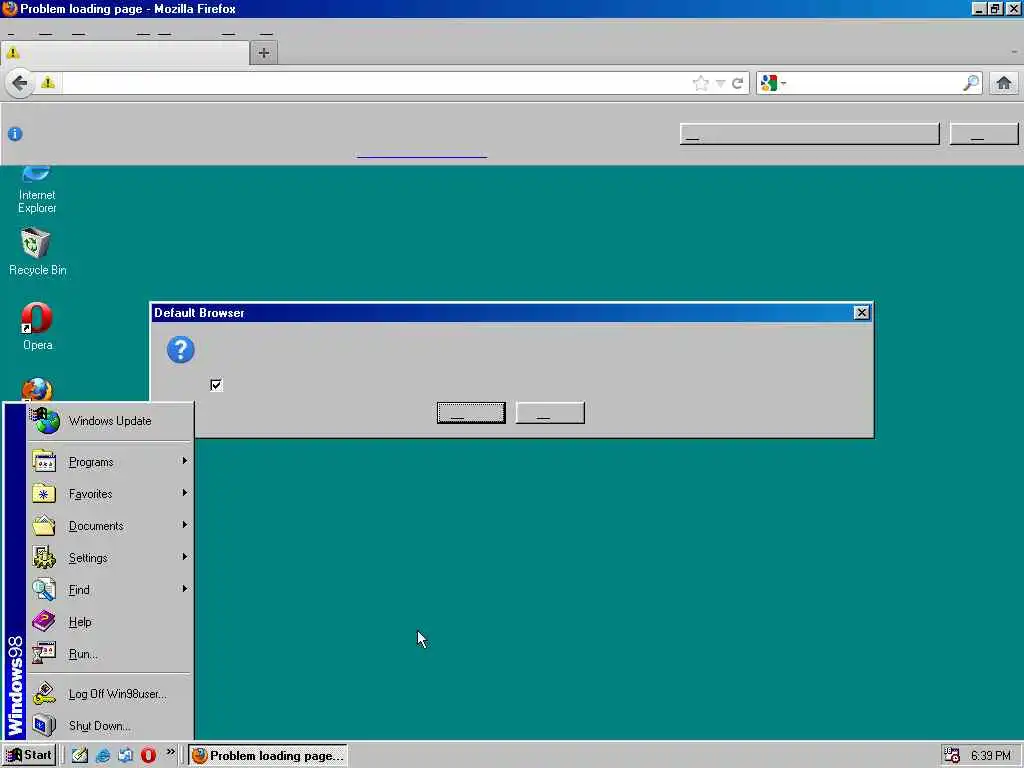This screenshot has width=1024, height=768.
Task: Open the Google search engine selector
Action: [773, 83]
